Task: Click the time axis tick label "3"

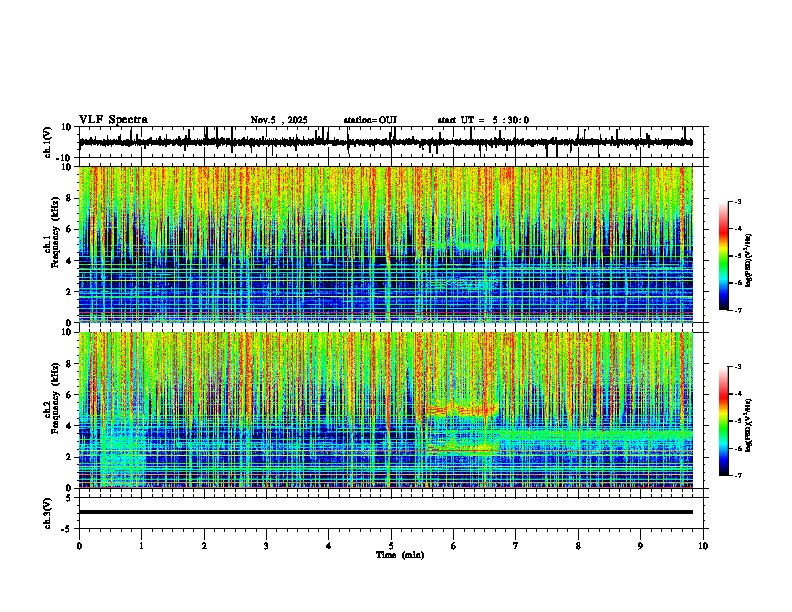Action: pyautogui.click(x=266, y=546)
